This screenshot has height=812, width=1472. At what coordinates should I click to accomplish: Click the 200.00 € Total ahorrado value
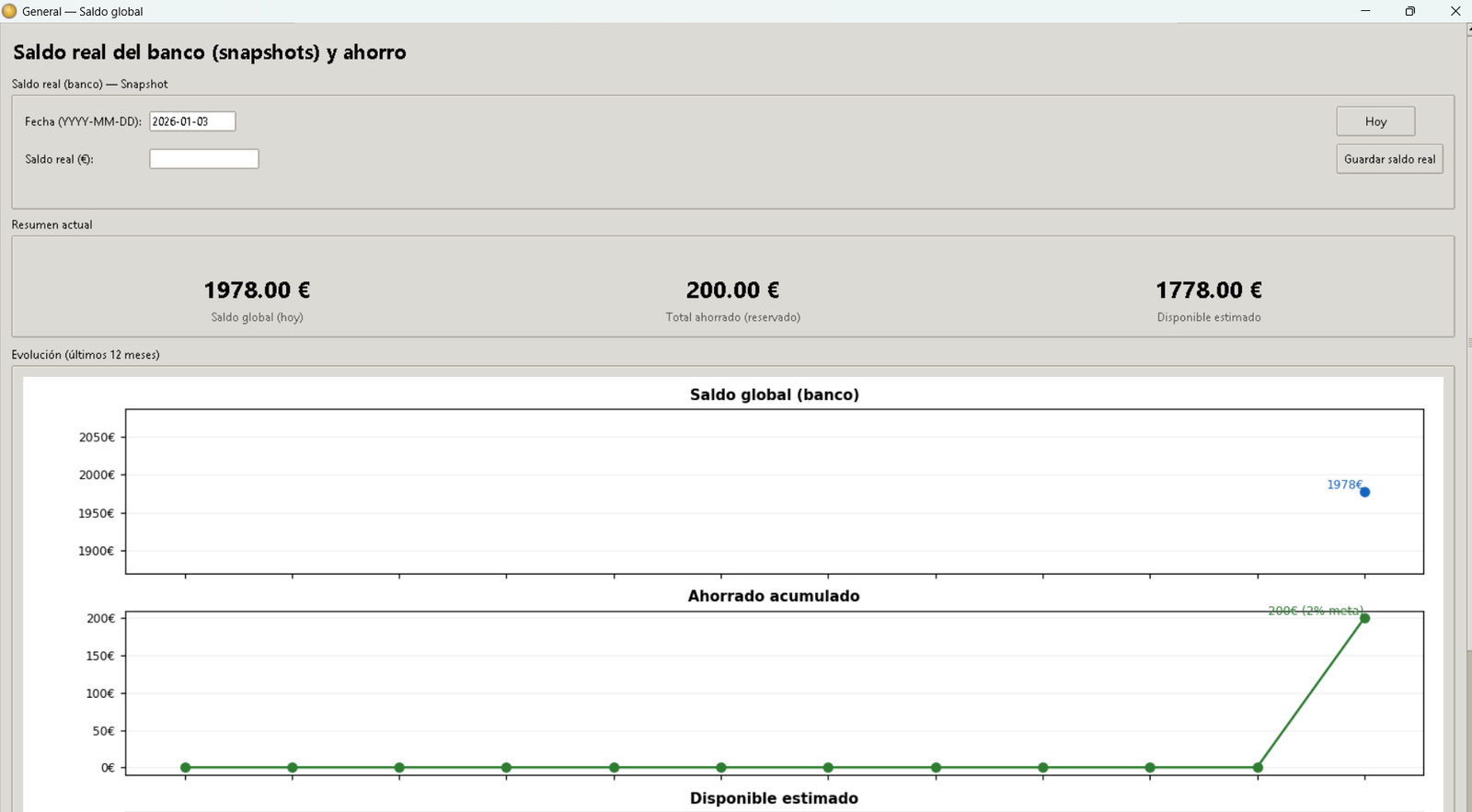pos(732,291)
